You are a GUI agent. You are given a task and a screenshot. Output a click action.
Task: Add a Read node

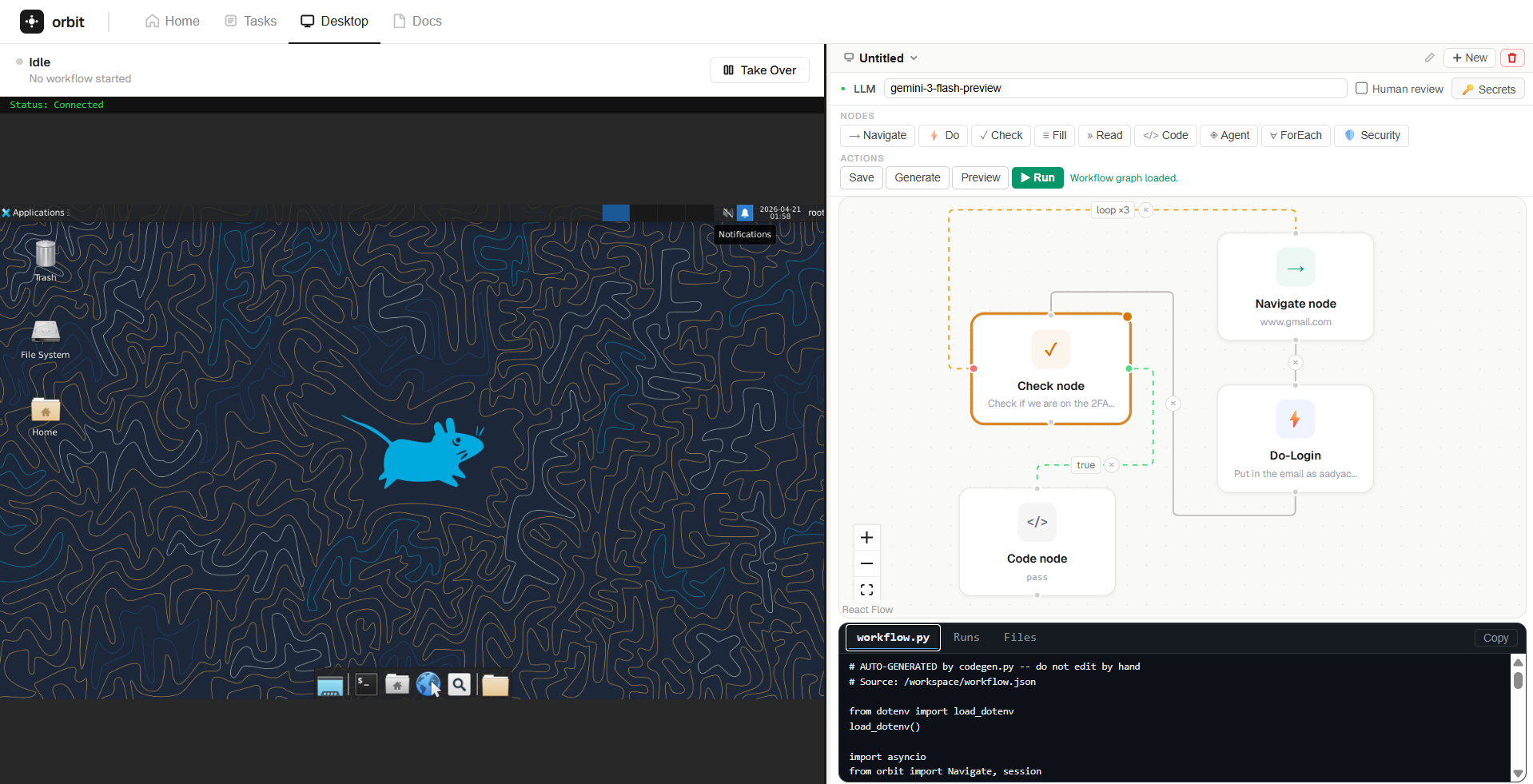pos(1104,136)
